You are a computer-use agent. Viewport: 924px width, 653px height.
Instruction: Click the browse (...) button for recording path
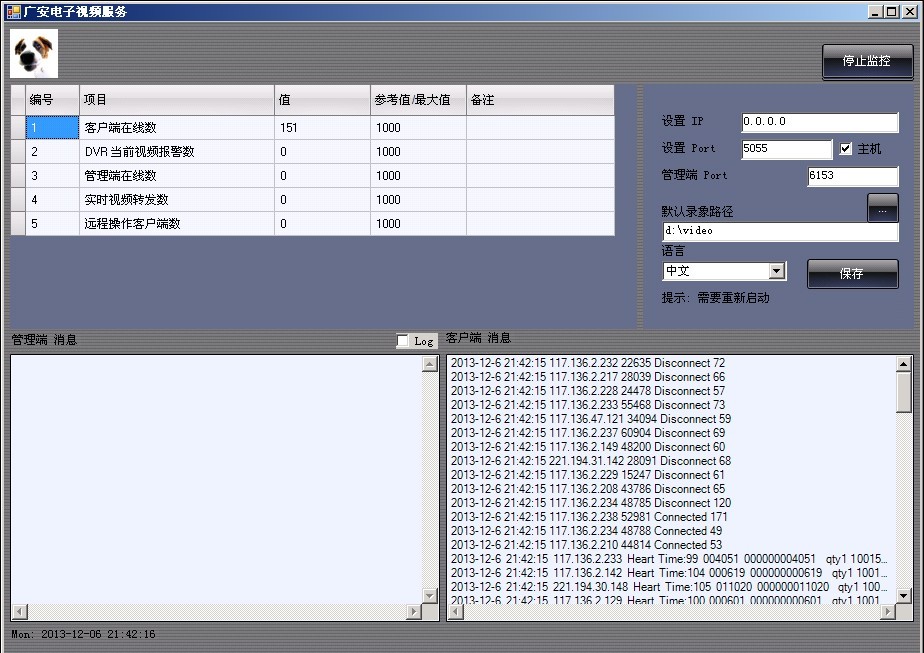pyautogui.click(x=881, y=209)
